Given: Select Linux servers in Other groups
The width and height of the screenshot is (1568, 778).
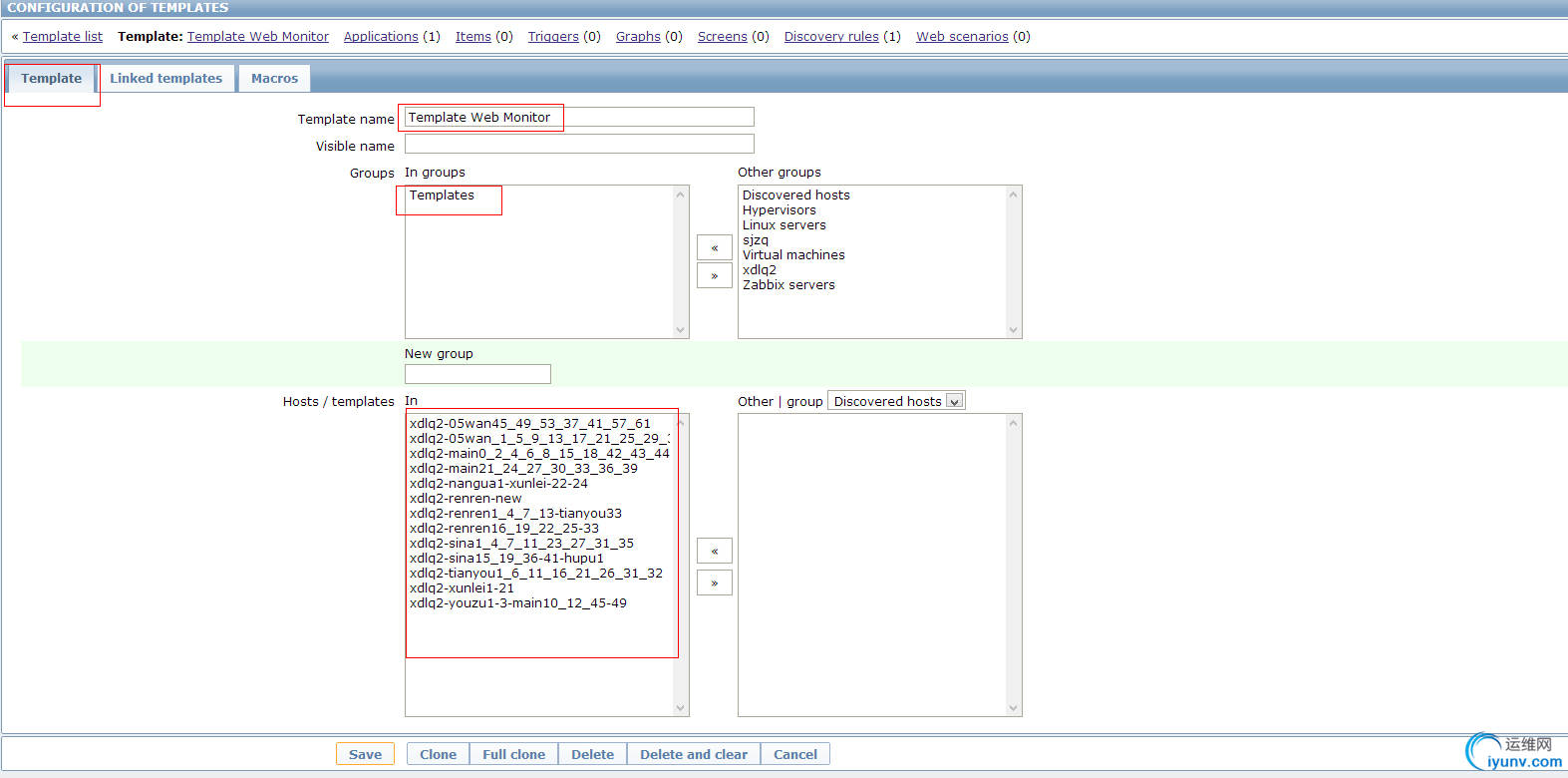Looking at the screenshot, I should pyautogui.click(x=784, y=225).
